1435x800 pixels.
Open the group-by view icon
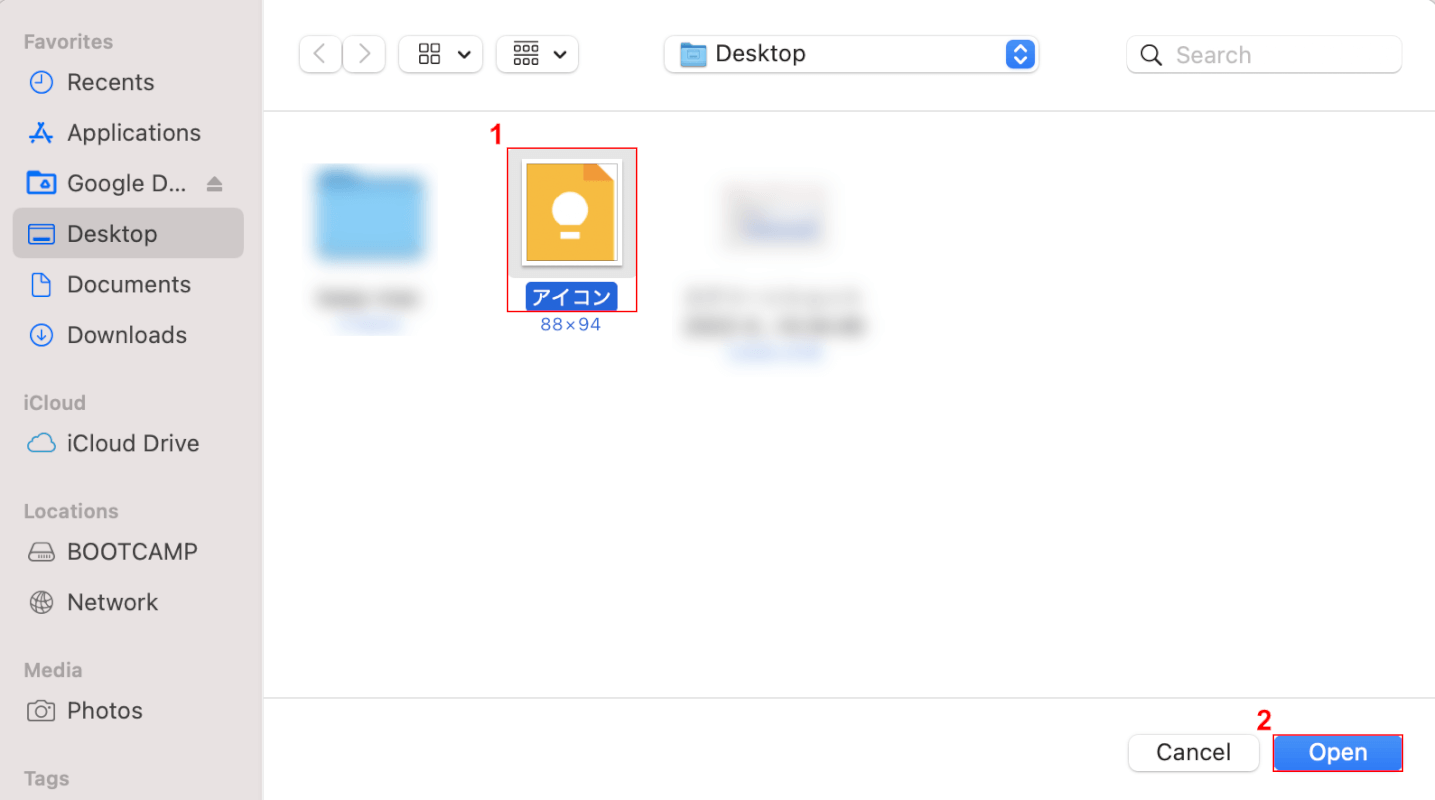pos(526,54)
